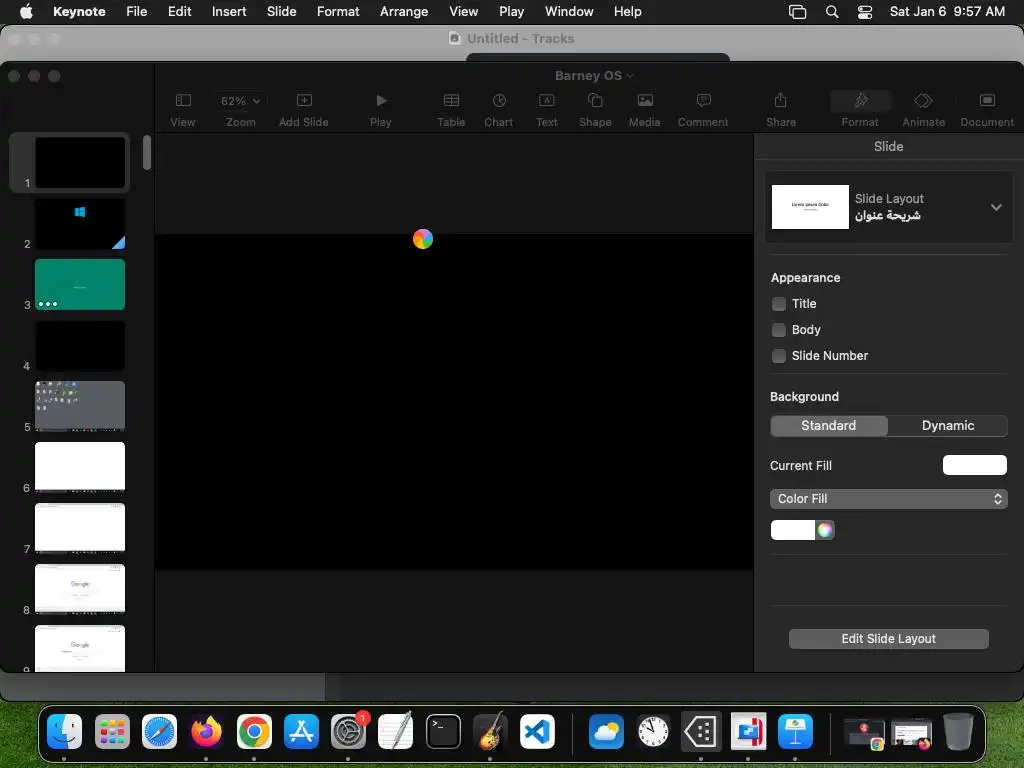Viewport: 1024px width, 768px height.
Task: Open the Slide menu
Action: point(281,12)
